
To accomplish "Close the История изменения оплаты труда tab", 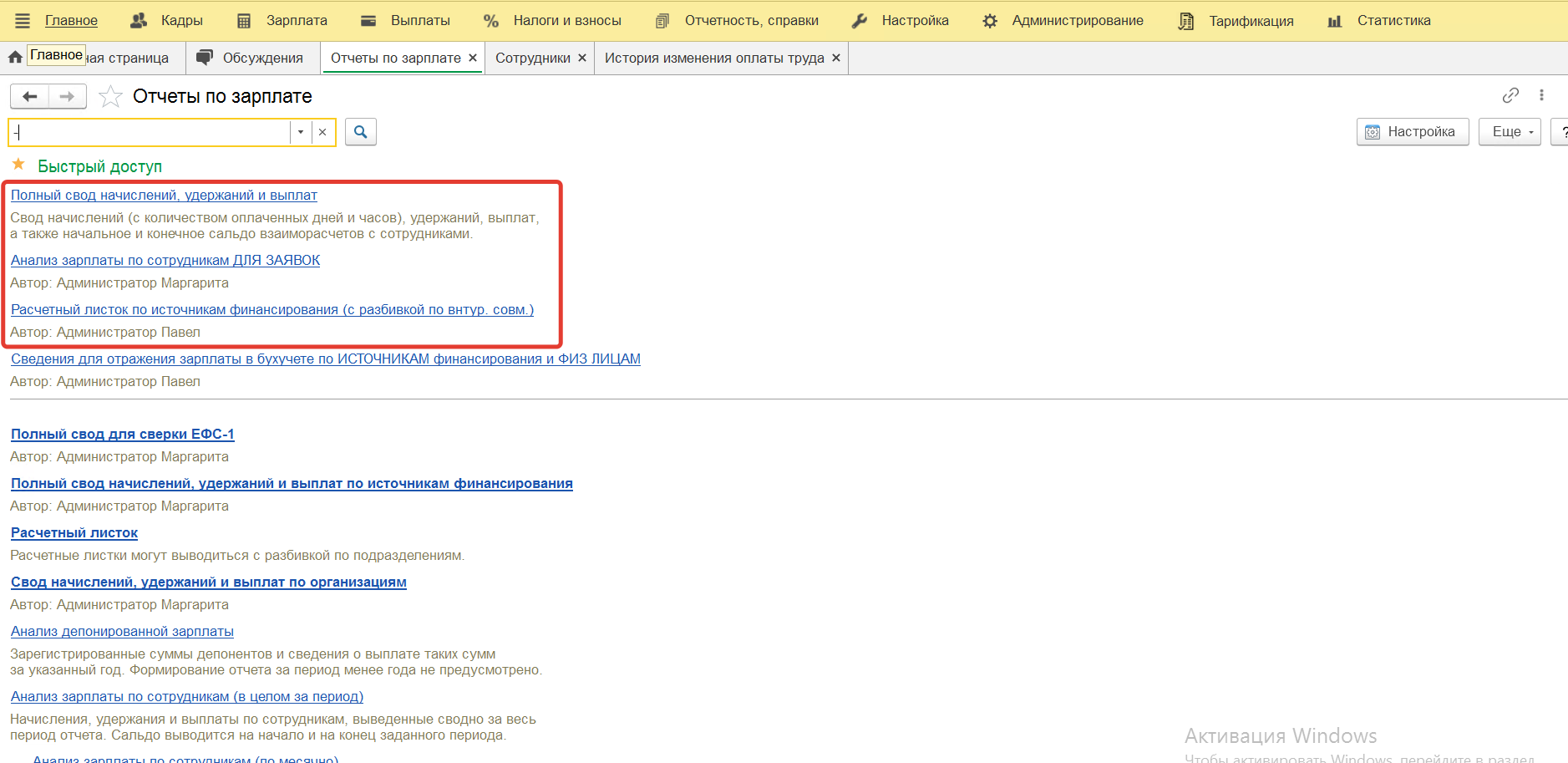I will (x=836, y=58).
